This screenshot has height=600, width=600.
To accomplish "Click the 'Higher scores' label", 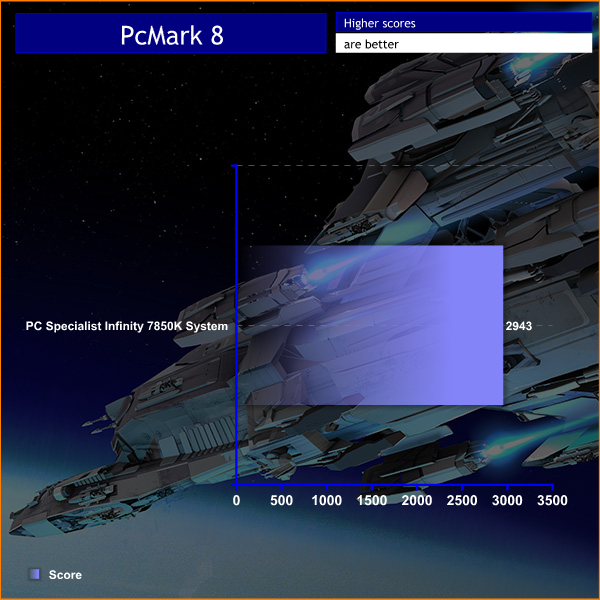I will point(379,23).
